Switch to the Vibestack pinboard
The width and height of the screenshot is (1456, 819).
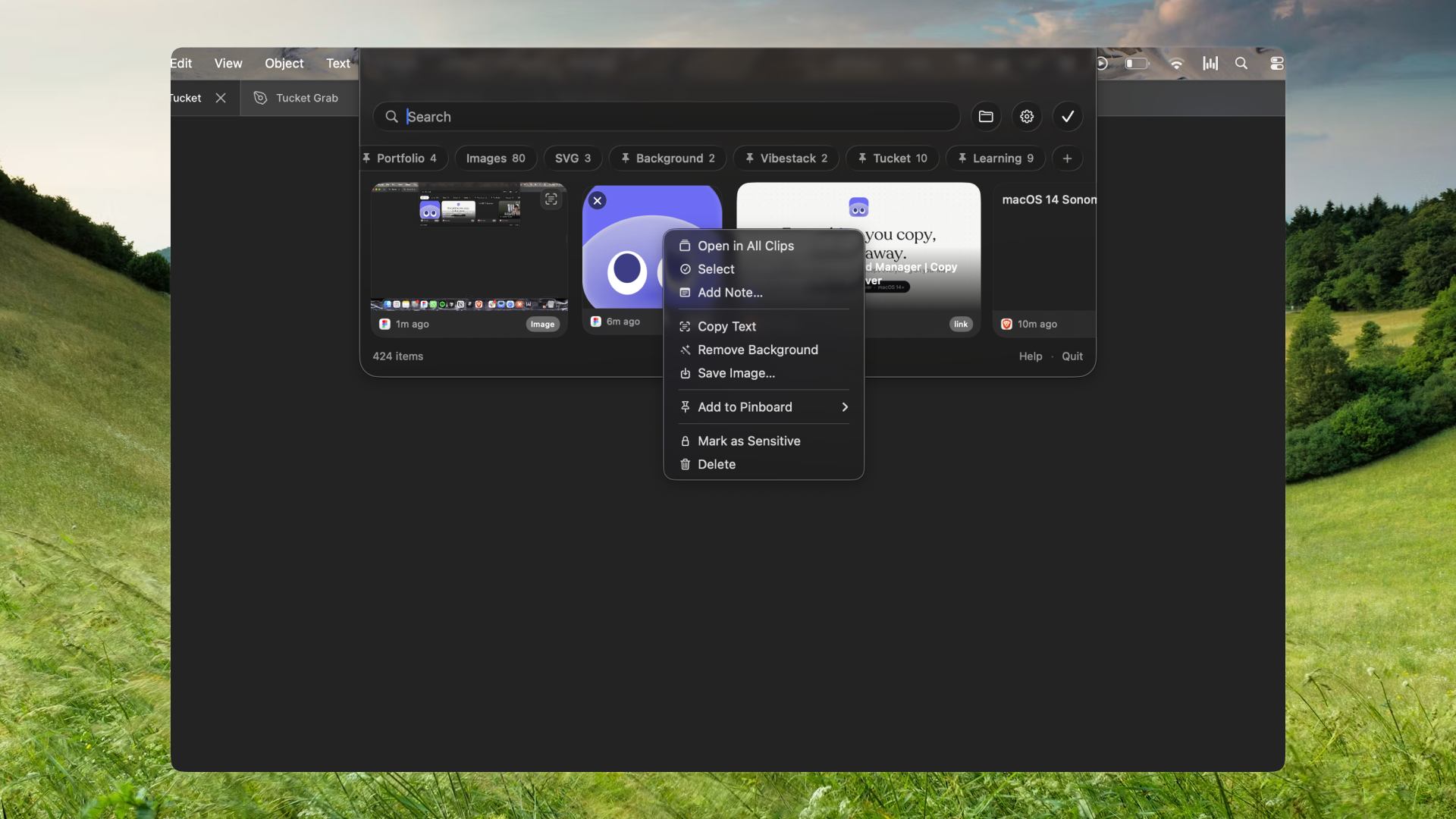786,158
